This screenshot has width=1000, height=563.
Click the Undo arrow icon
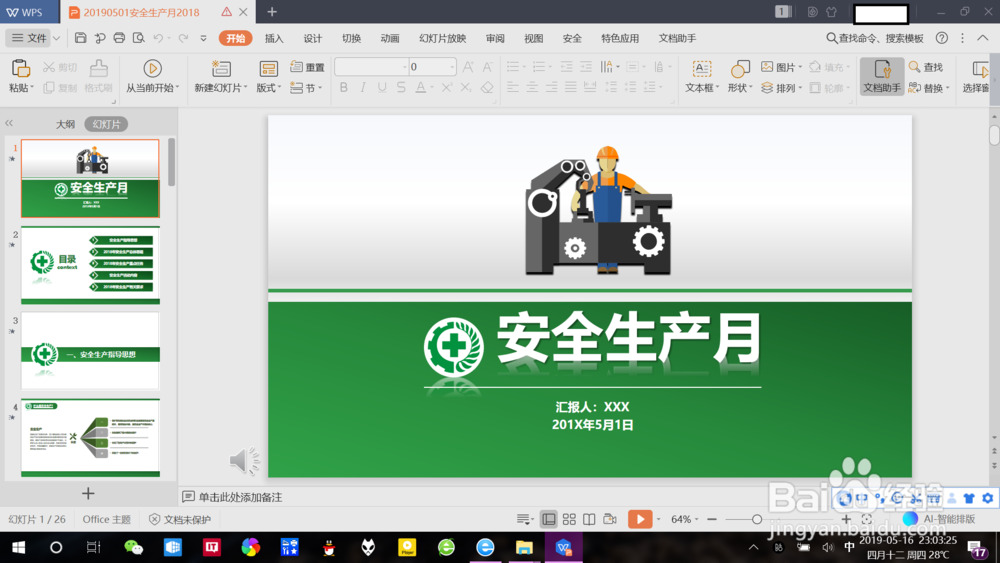[x=158, y=38]
